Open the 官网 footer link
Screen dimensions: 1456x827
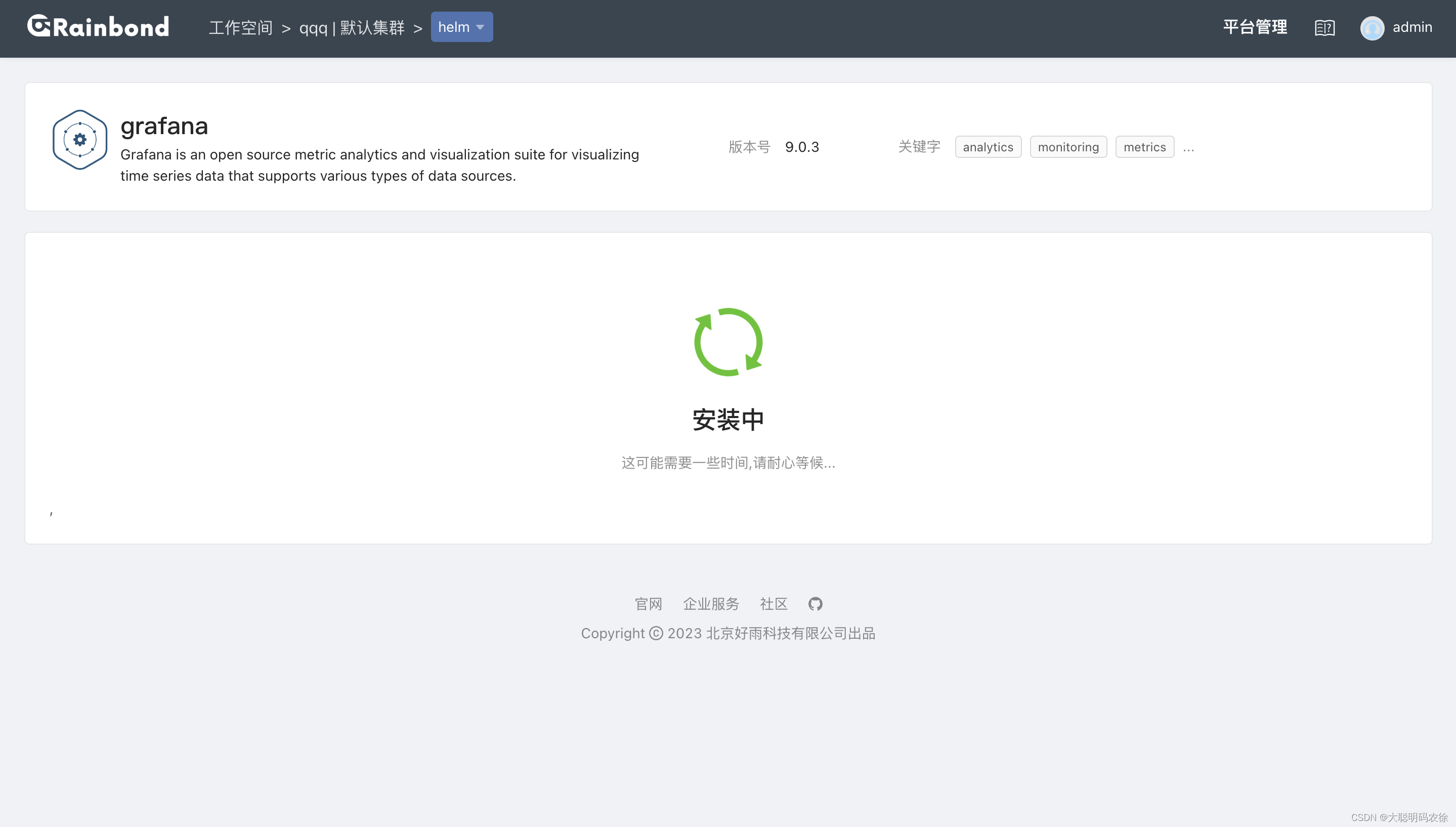pyautogui.click(x=648, y=604)
